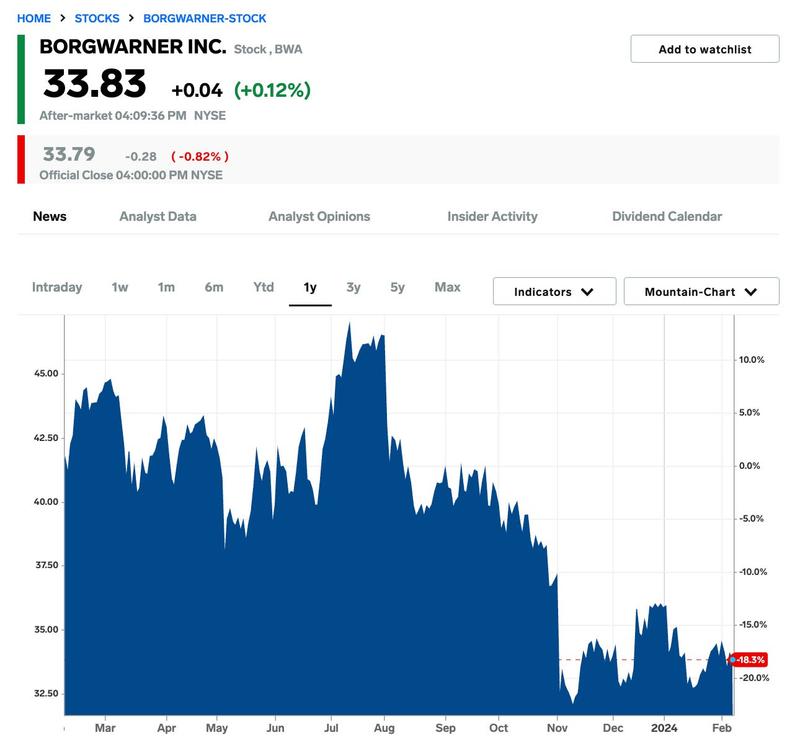Viewport: 800px width, 748px height.
Task: Open the Mountain-Chart type dropdown
Action: click(x=702, y=291)
